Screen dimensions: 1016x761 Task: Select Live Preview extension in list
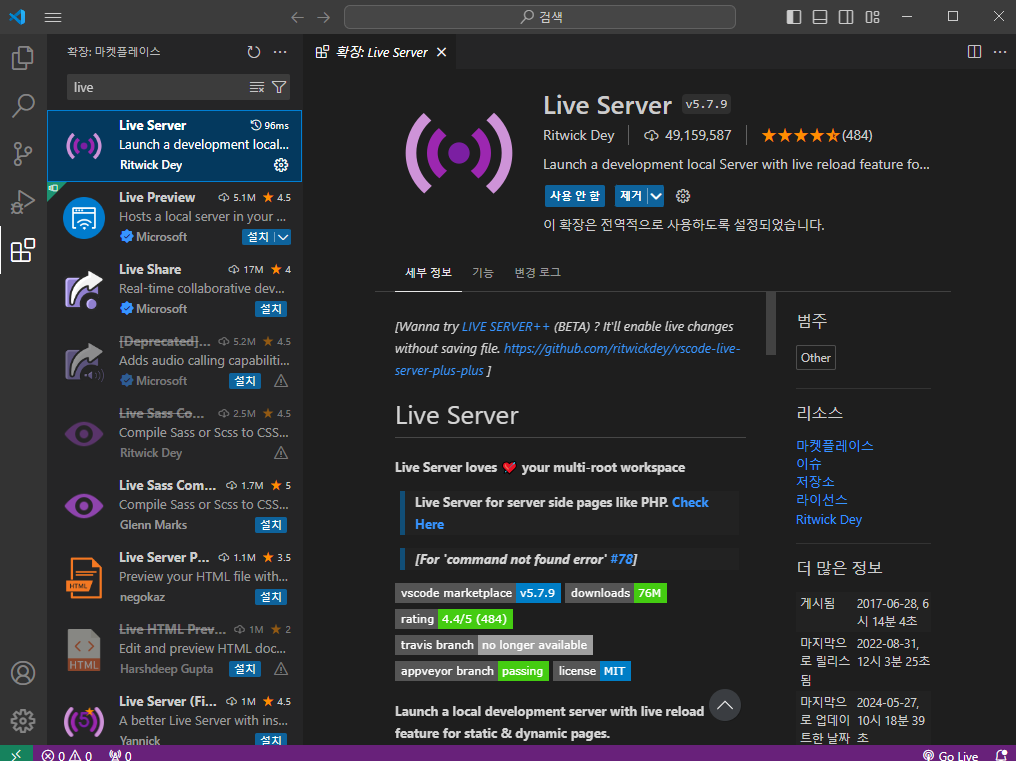[174, 218]
